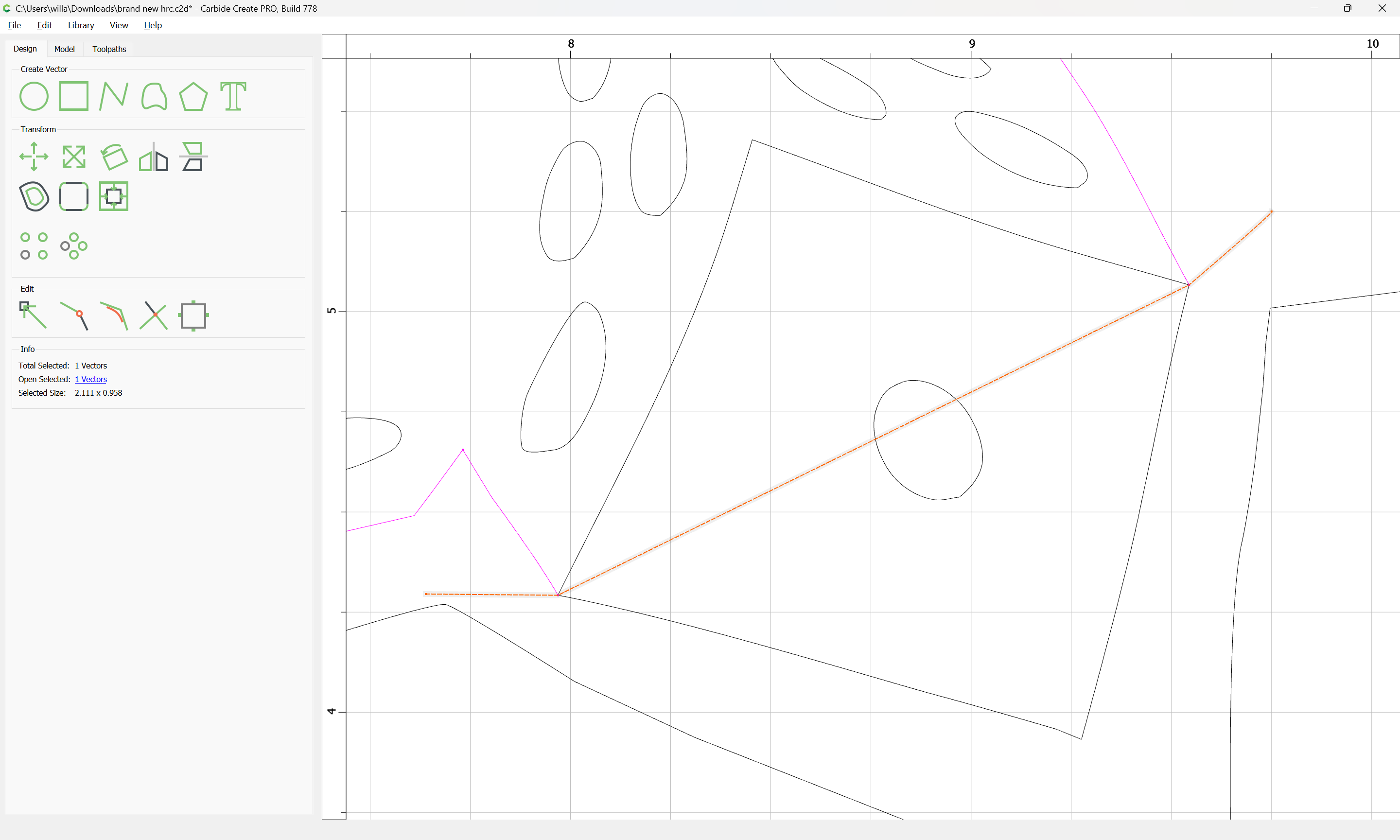The height and width of the screenshot is (840, 1400).
Task: Switch to the Toolpaths tab
Action: 109,49
